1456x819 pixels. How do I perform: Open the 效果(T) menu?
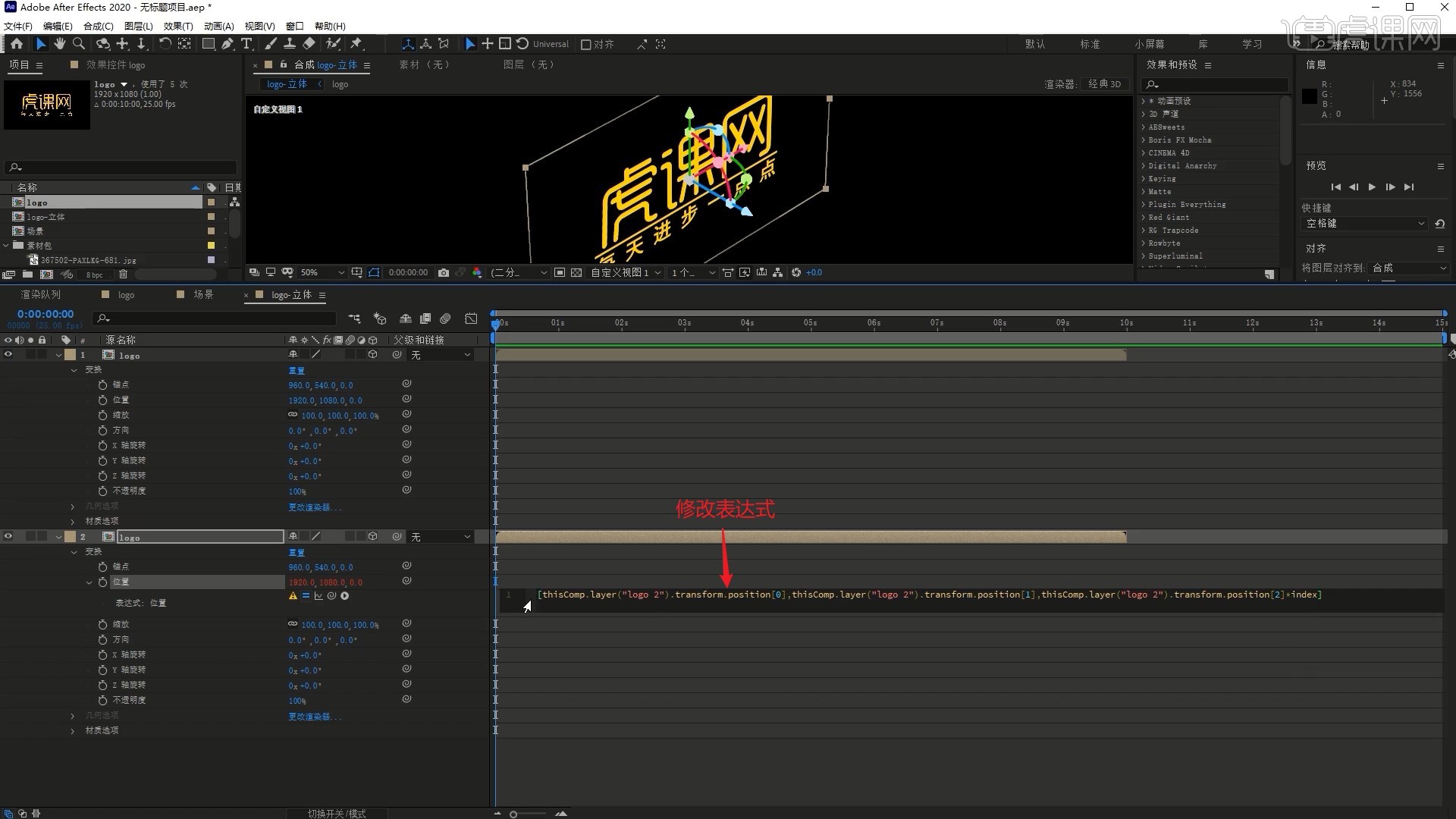click(178, 26)
